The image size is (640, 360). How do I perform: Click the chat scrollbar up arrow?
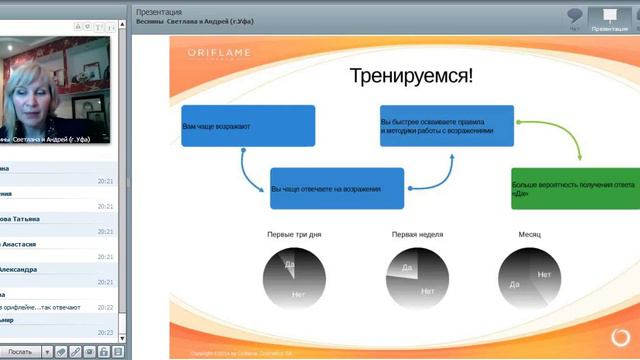(x=122, y=24)
